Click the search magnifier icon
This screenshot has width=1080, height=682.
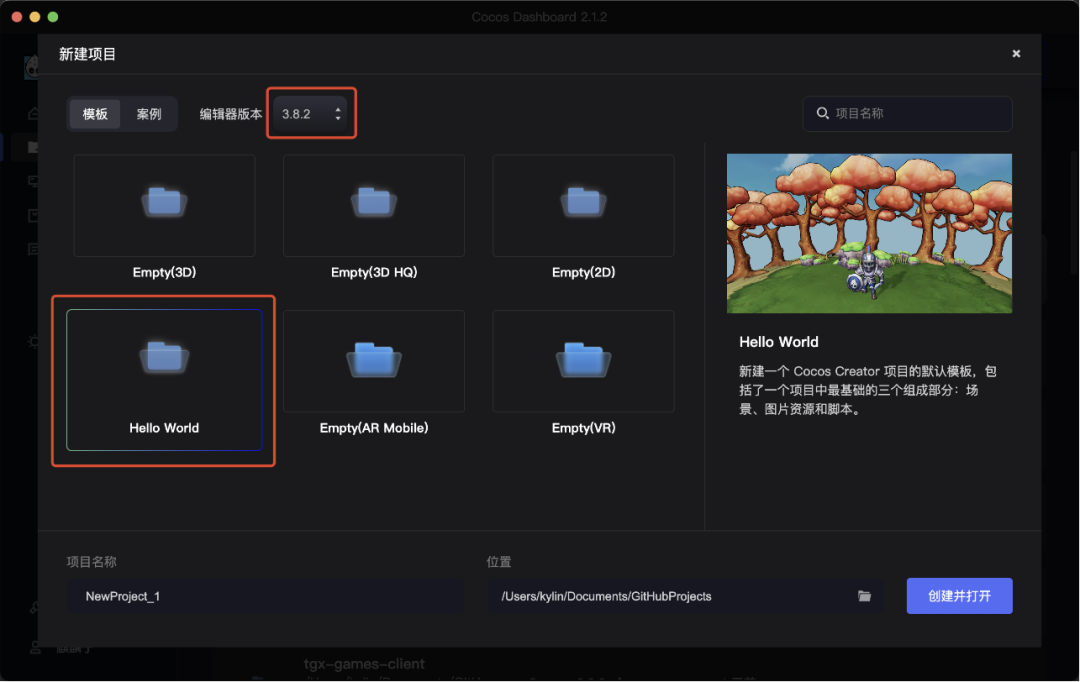822,113
